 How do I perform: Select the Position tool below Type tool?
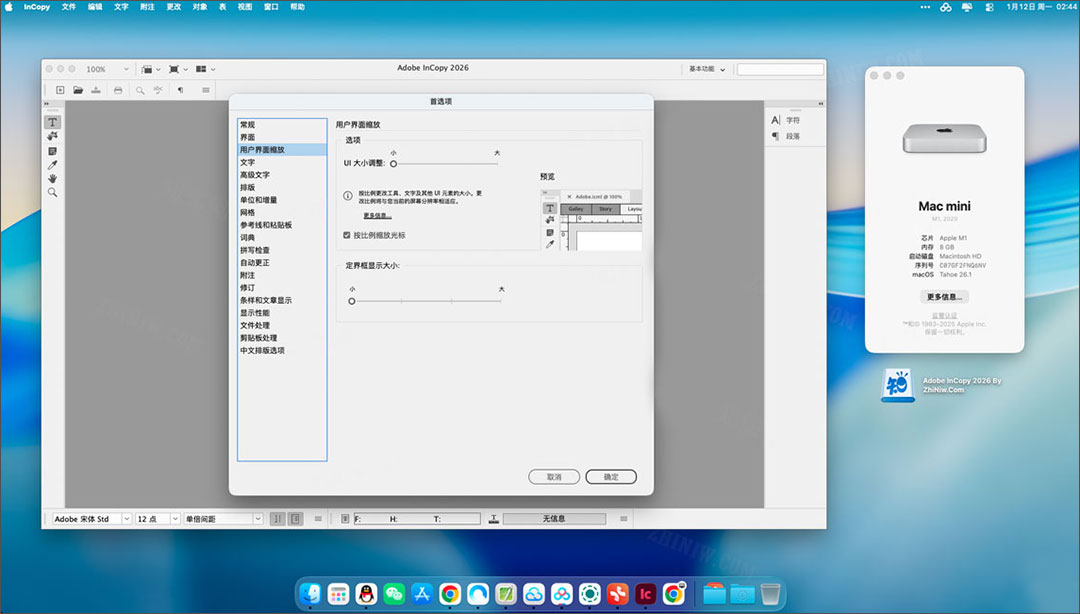point(52,136)
